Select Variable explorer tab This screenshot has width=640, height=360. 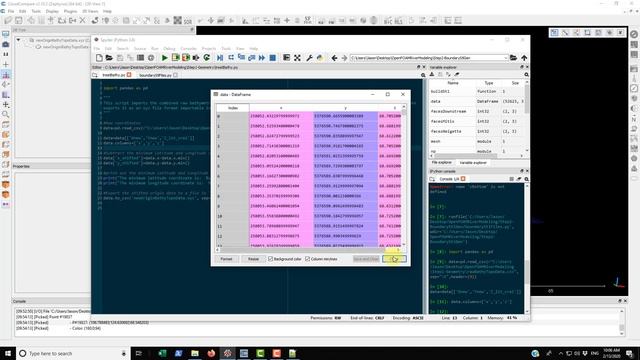(x=473, y=162)
